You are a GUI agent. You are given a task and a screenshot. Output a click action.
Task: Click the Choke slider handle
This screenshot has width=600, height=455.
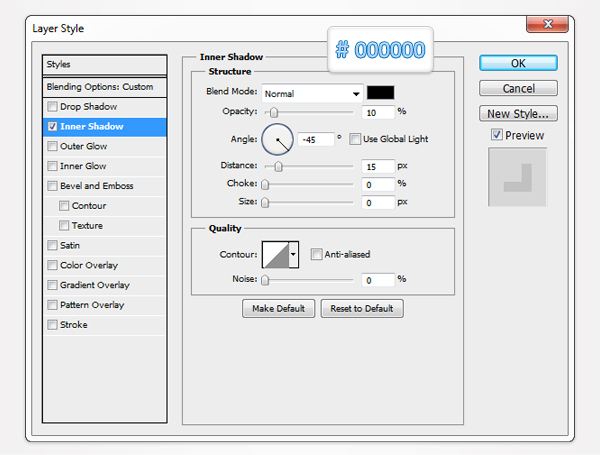(265, 184)
